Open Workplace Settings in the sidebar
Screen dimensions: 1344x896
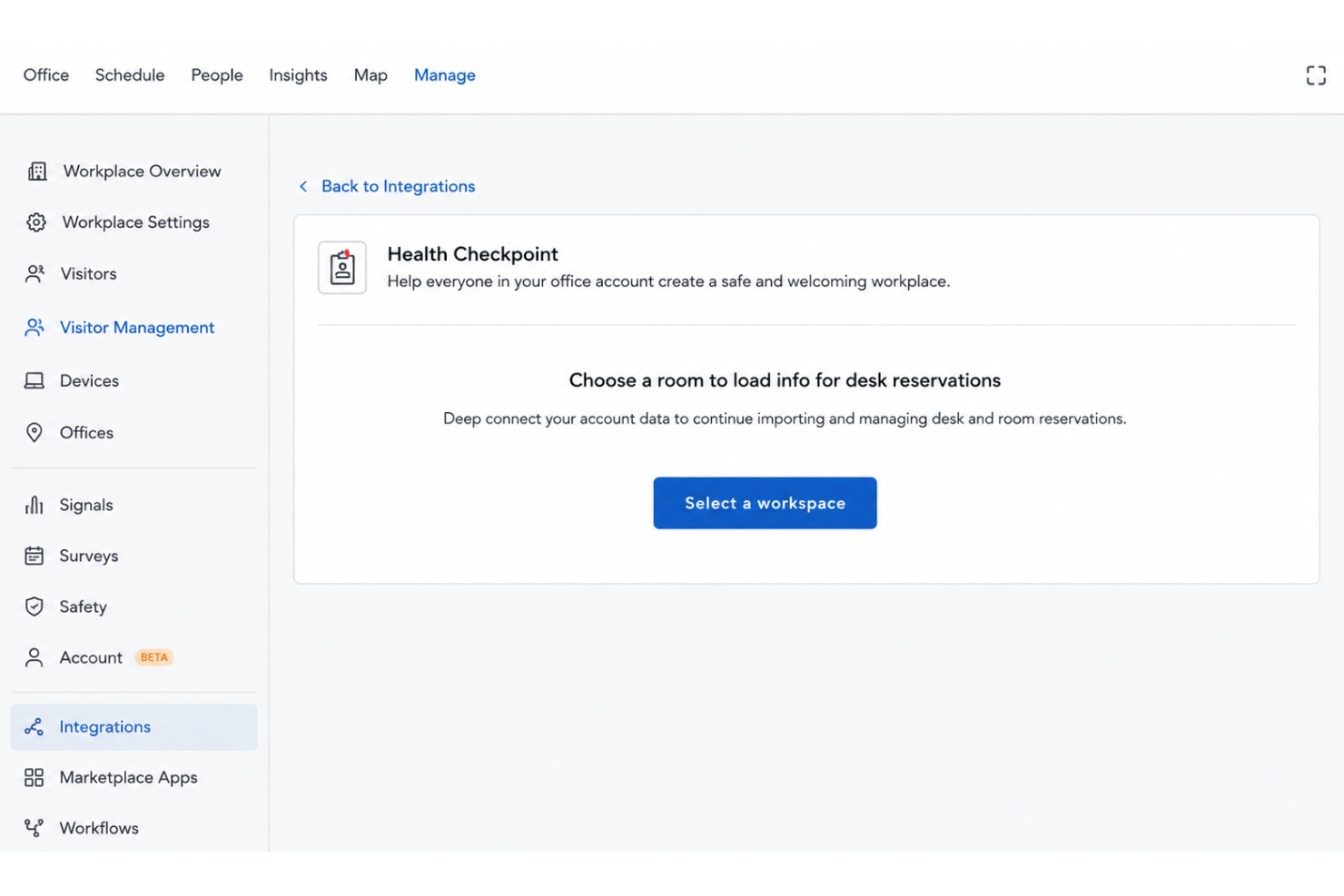(134, 222)
